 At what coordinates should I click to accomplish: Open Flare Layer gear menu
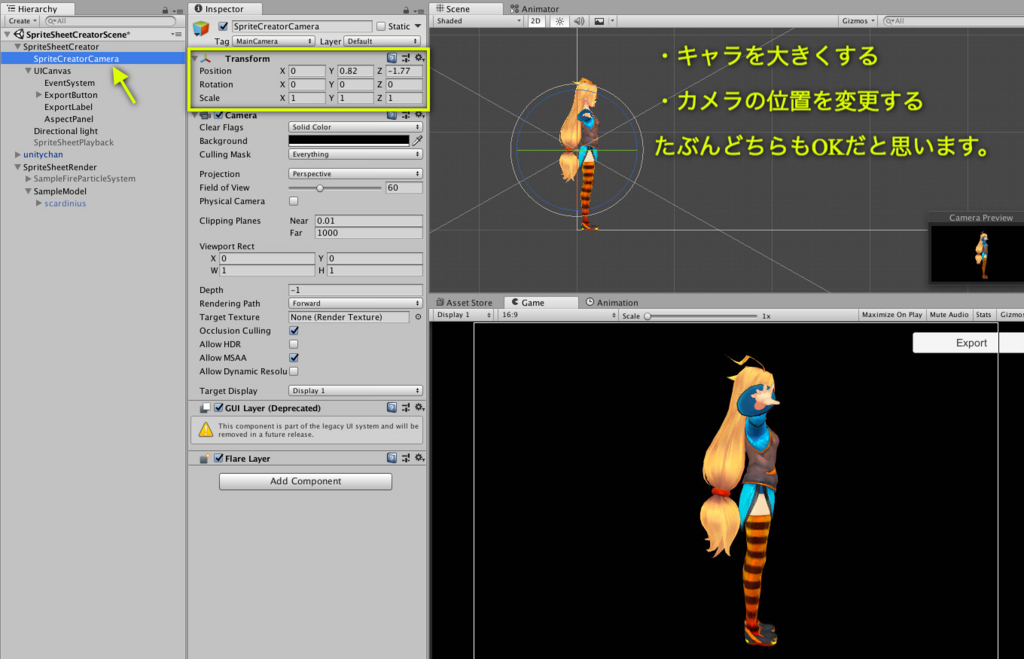coord(419,458)
